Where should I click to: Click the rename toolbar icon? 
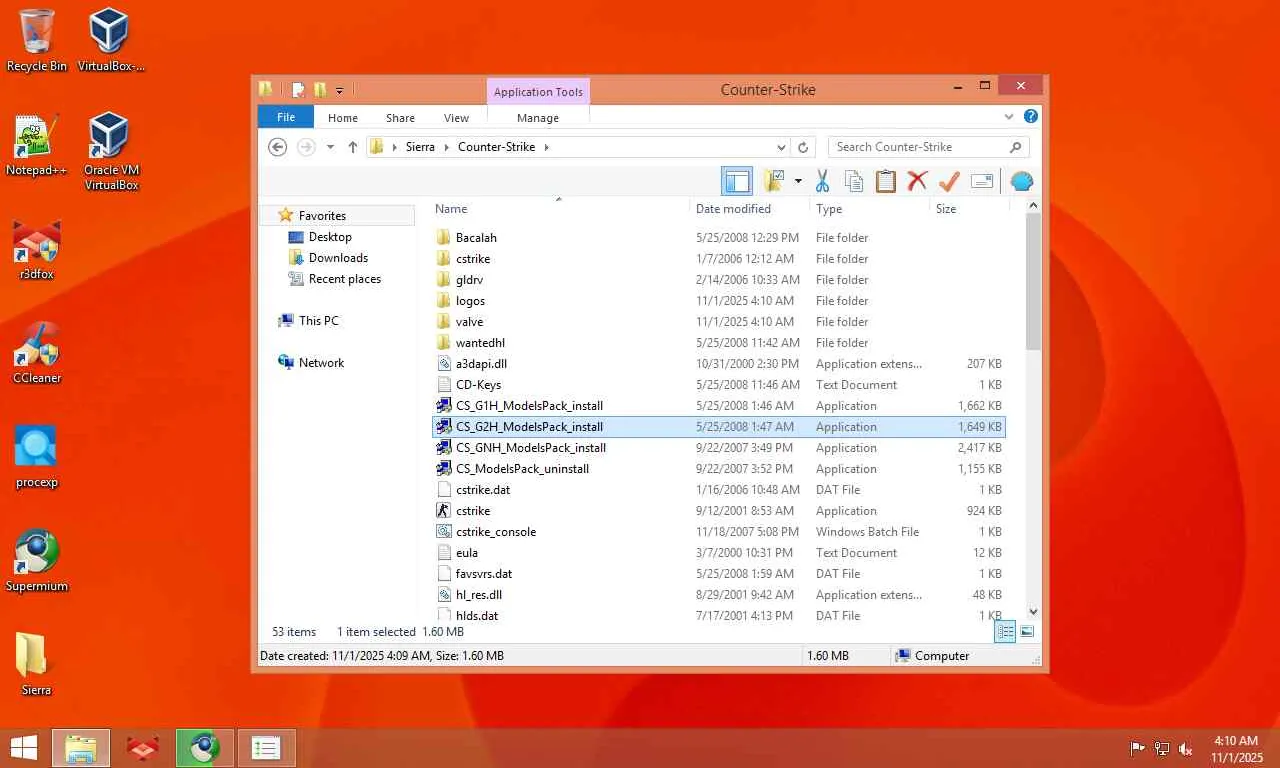982,181
